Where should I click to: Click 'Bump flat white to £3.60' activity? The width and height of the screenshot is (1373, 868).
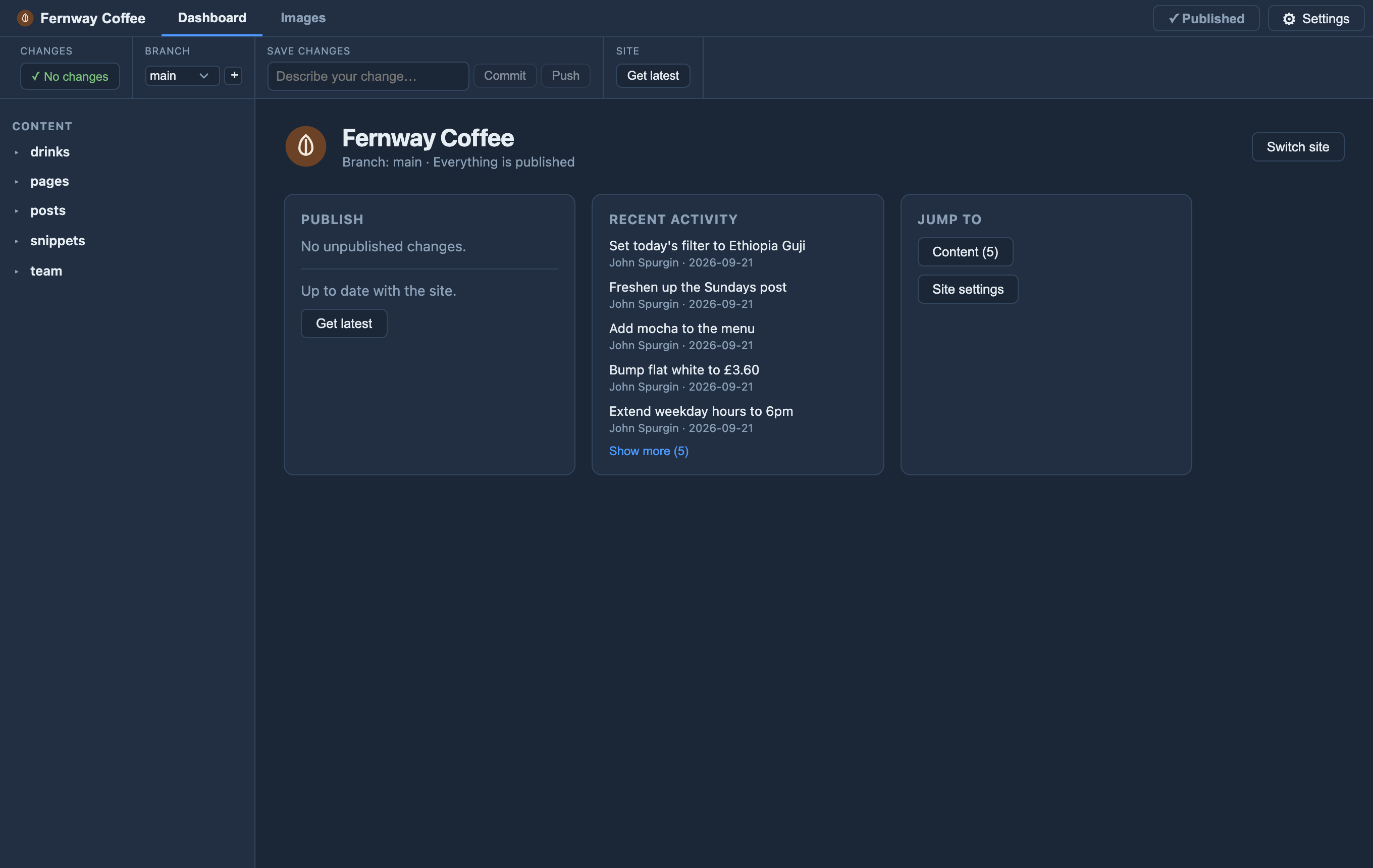point(683,370)
